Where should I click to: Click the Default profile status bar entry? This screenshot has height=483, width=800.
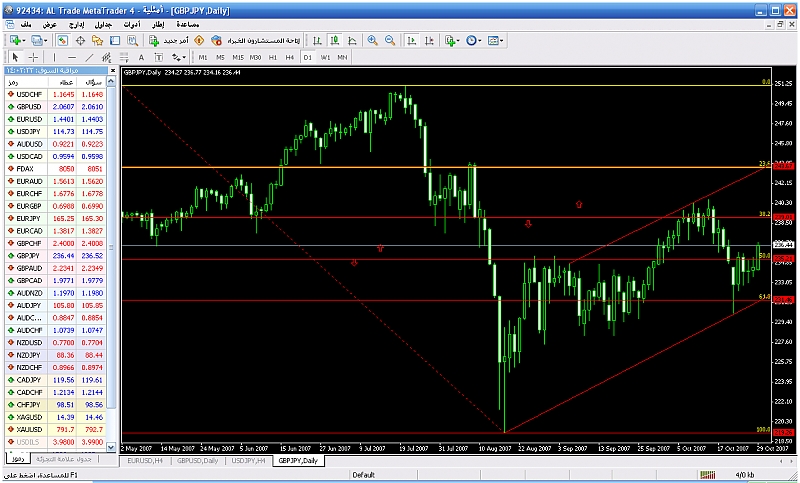coord(363,475)
